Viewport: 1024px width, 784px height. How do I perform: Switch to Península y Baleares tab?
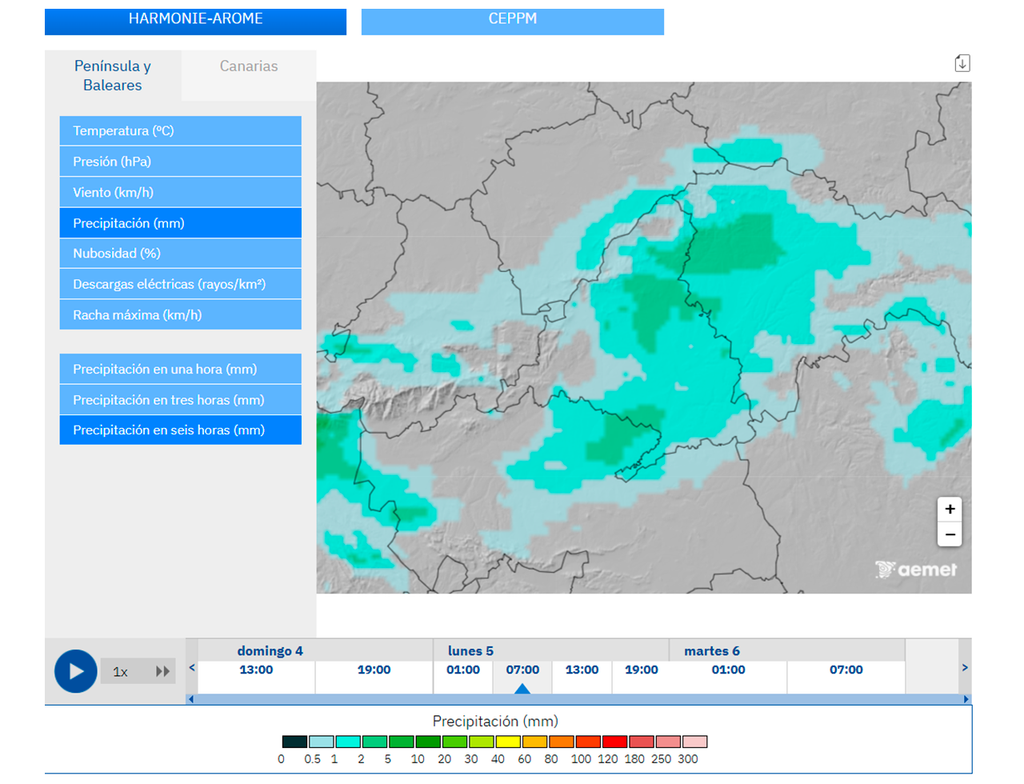113,76
